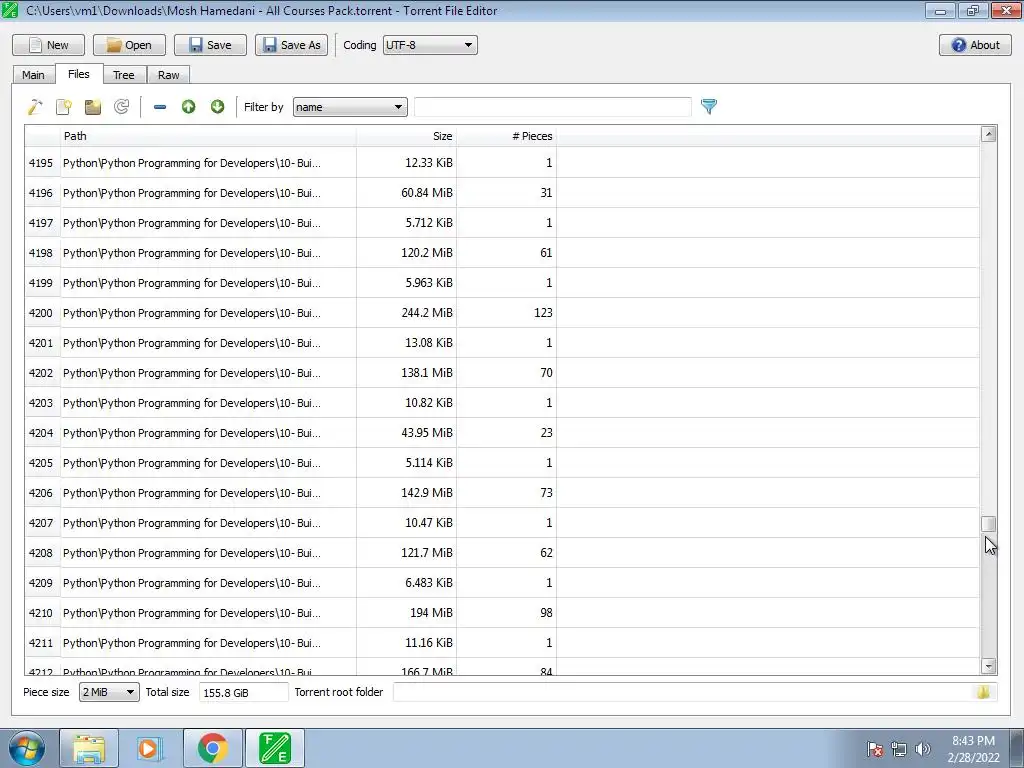
Task: Open the Piece size 2 MiB dropdown
Action: (x=109, y=692)
